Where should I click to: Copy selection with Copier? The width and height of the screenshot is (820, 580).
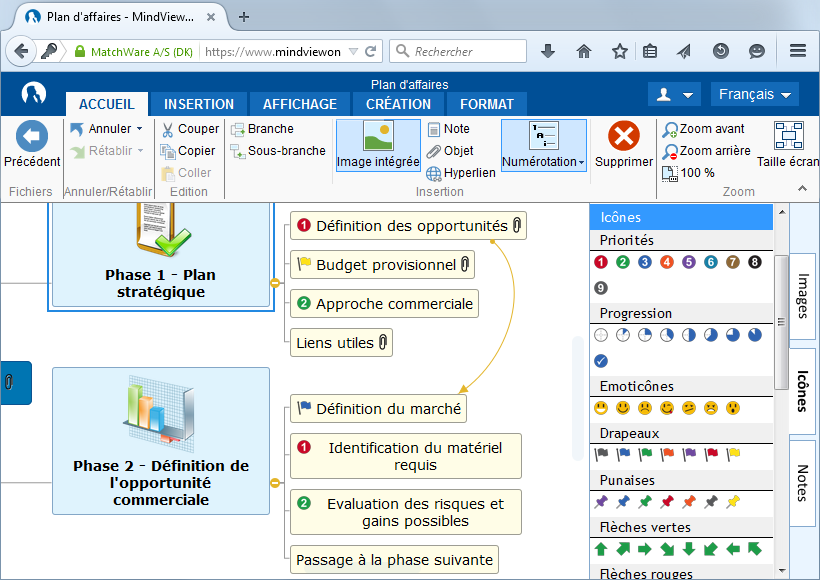click(x=188, y=151)
